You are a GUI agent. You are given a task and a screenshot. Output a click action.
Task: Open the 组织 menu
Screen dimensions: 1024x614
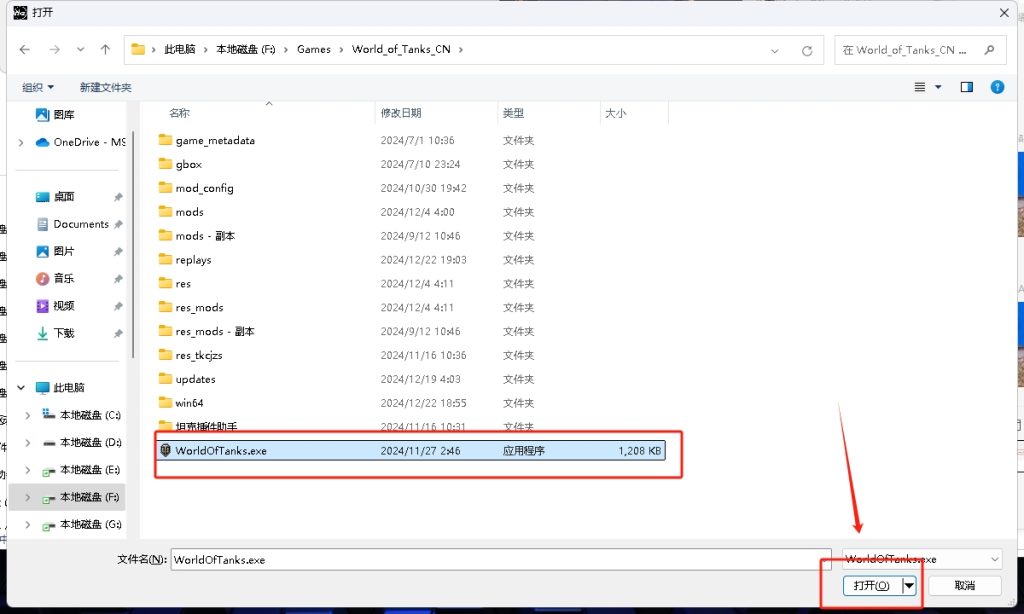pos(38,87)
